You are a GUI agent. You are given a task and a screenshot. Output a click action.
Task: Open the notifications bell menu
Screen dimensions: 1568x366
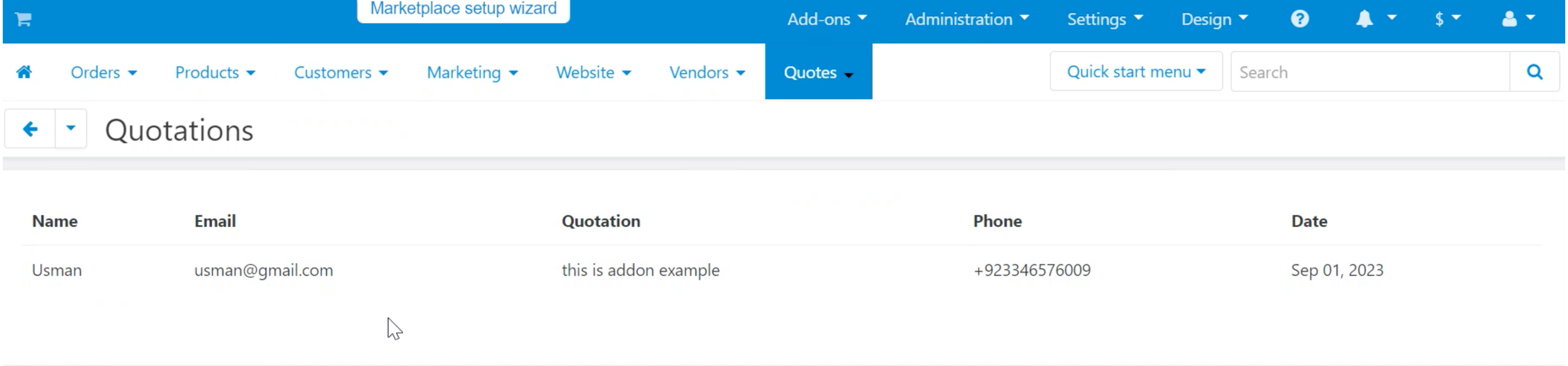(1375, 19)
